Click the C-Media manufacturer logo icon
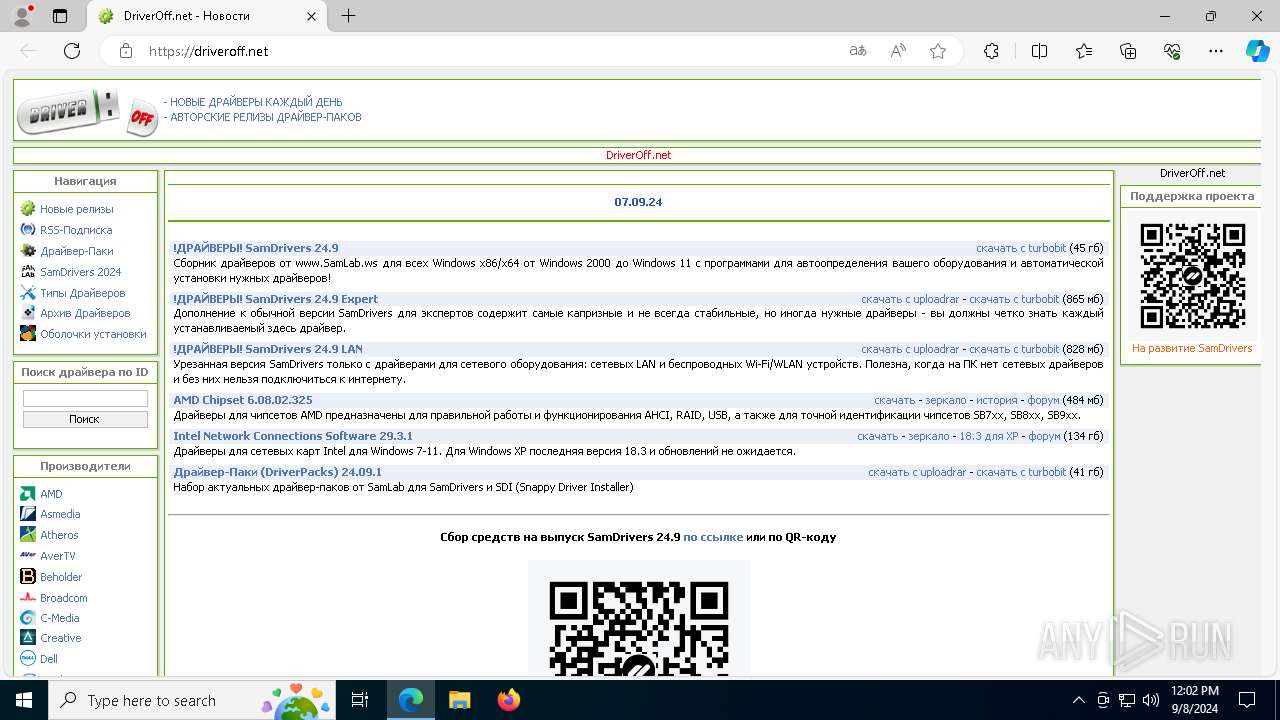The height and width of the screenshot is (720, 1280). (x=28, y=618)
